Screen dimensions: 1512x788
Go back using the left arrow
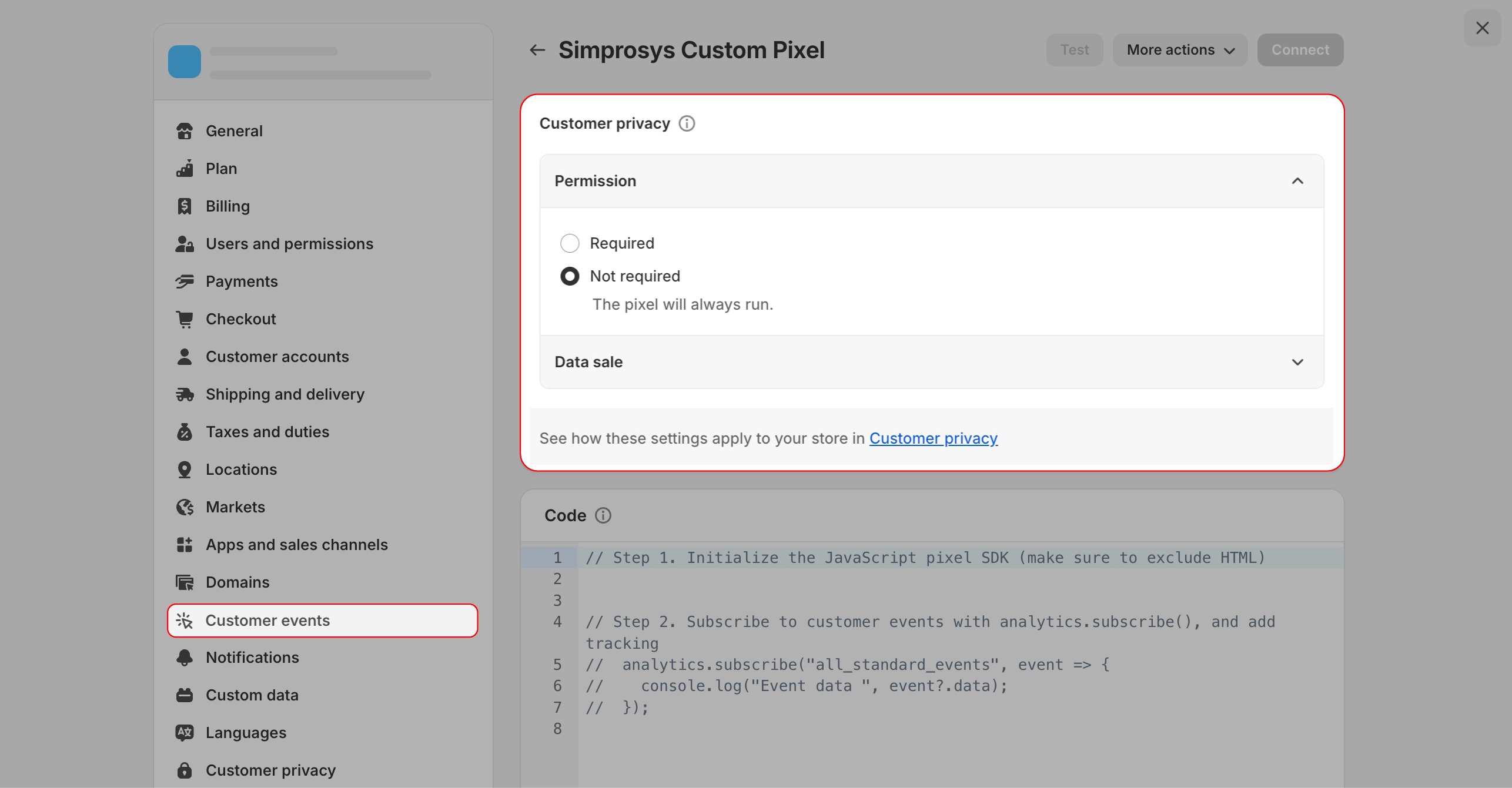point(537,50)
